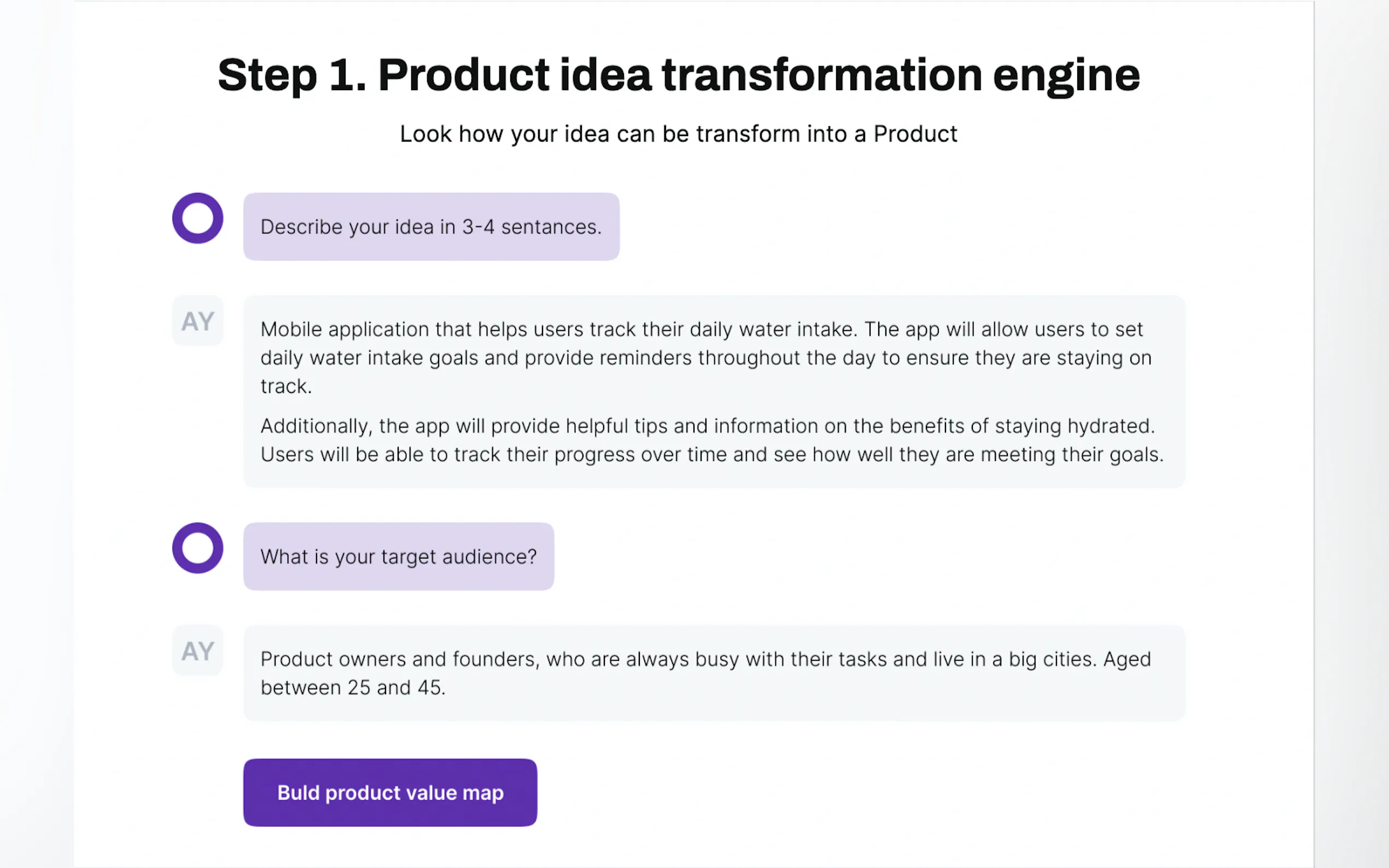Click the purple circle icon beside 'Describe your idea'
This screenshot has height=868, width=1389.
pyautogui.click(x=197, y=218)
